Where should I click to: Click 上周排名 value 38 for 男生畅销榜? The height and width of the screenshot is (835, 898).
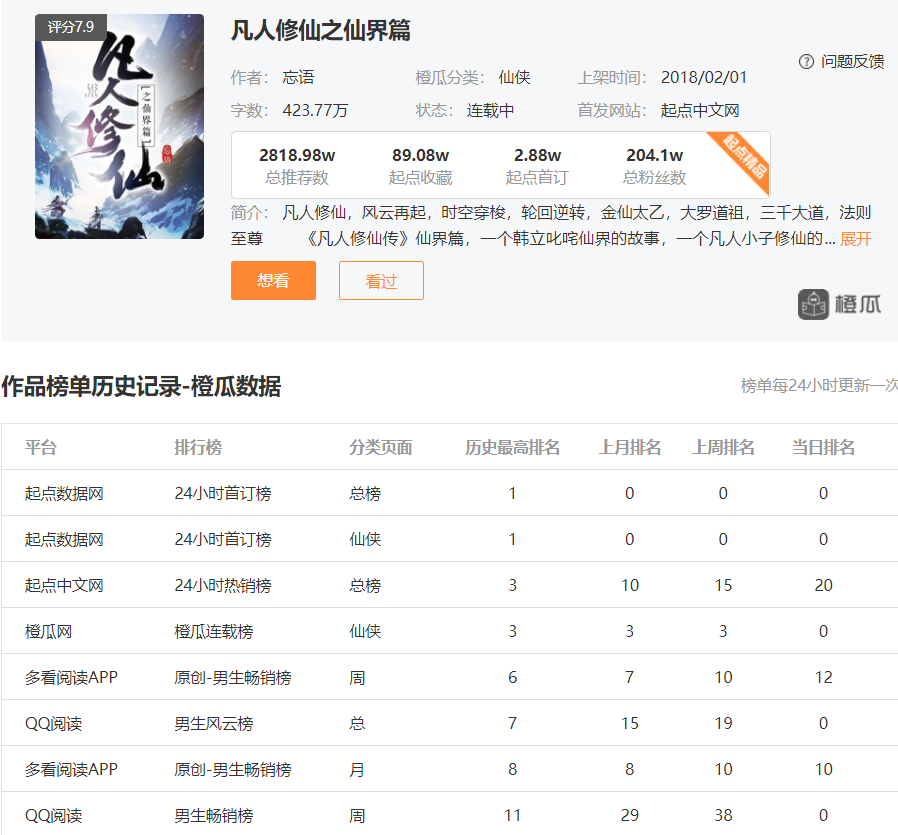tap(723, 815)
